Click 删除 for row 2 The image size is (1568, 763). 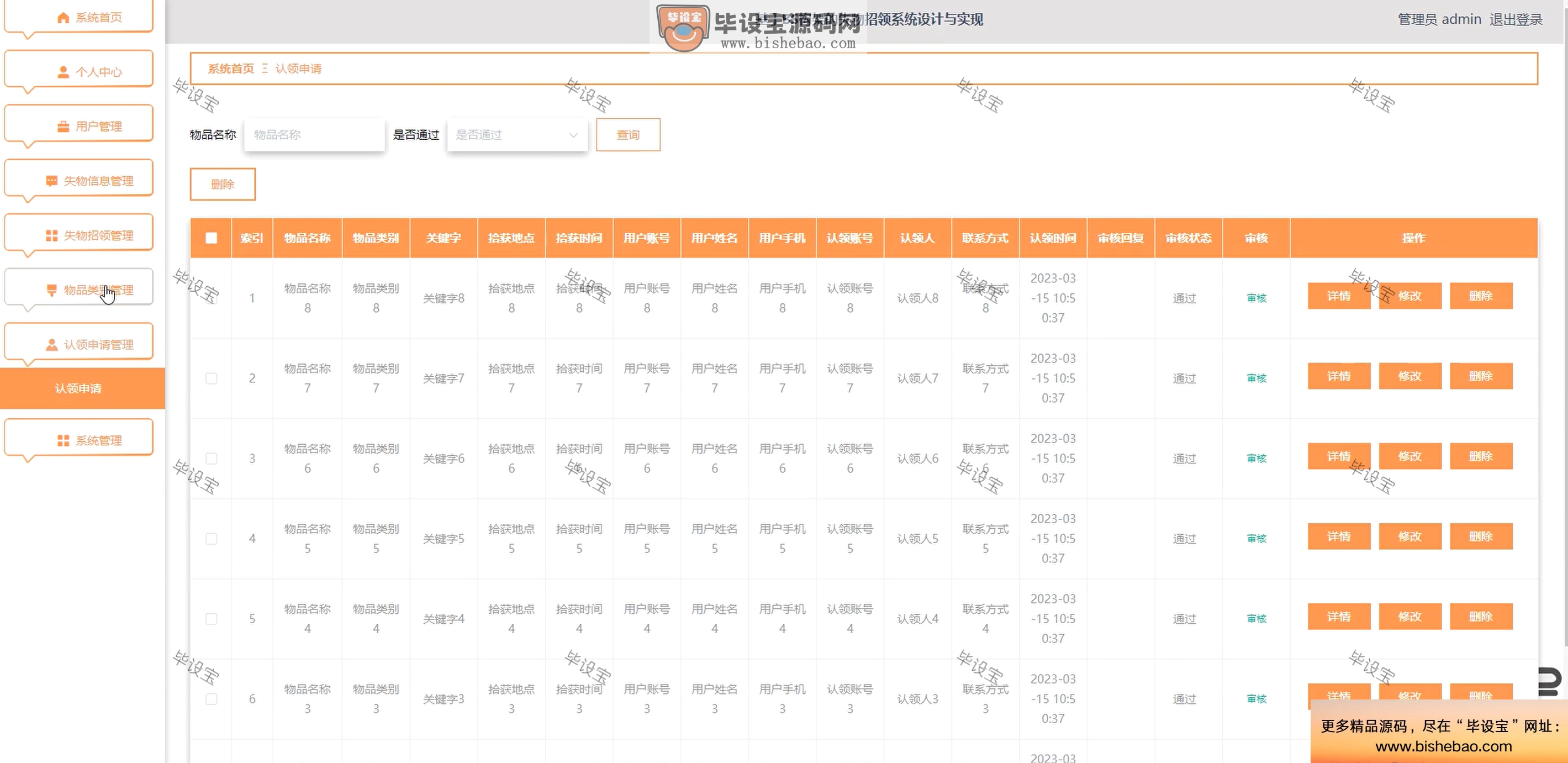[x=1481, y=376]
